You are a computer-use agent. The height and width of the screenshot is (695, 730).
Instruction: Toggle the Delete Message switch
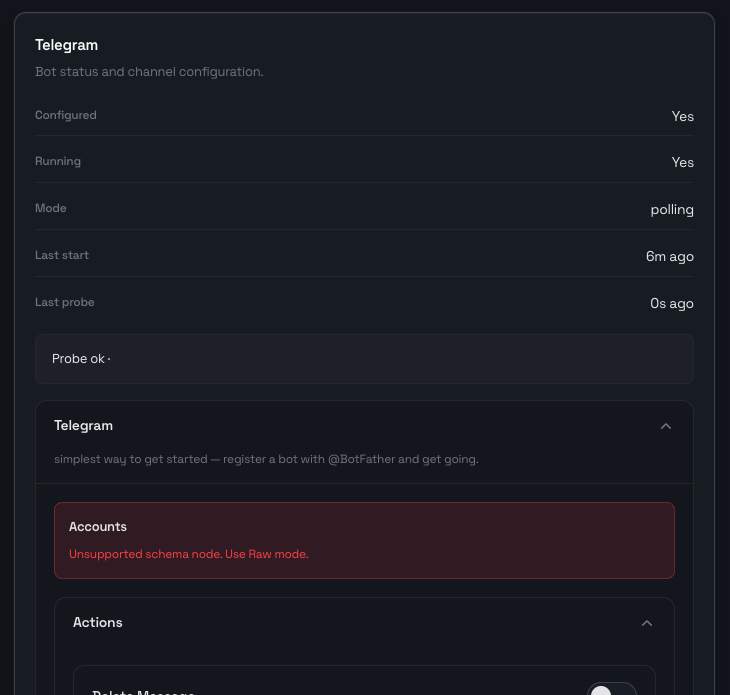point(611,690)
